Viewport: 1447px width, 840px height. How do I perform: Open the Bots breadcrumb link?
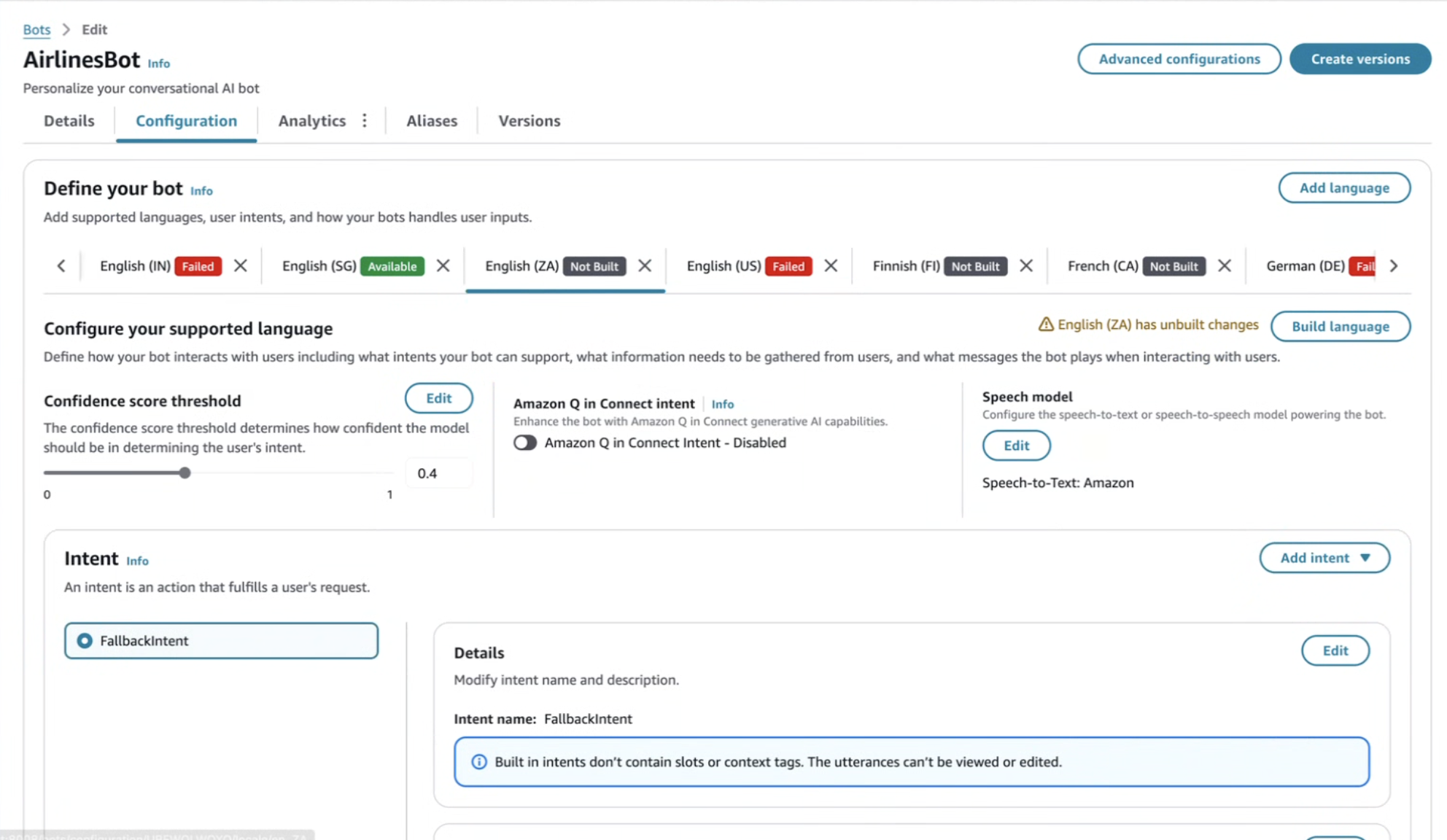click(36, 29)
